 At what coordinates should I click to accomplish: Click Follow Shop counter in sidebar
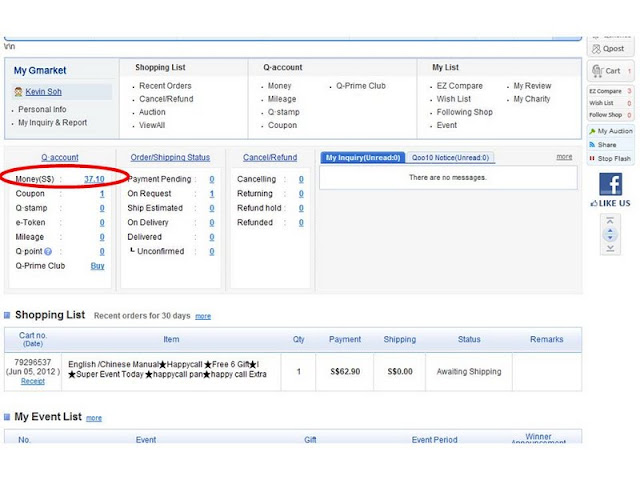[x=610, y=115]
